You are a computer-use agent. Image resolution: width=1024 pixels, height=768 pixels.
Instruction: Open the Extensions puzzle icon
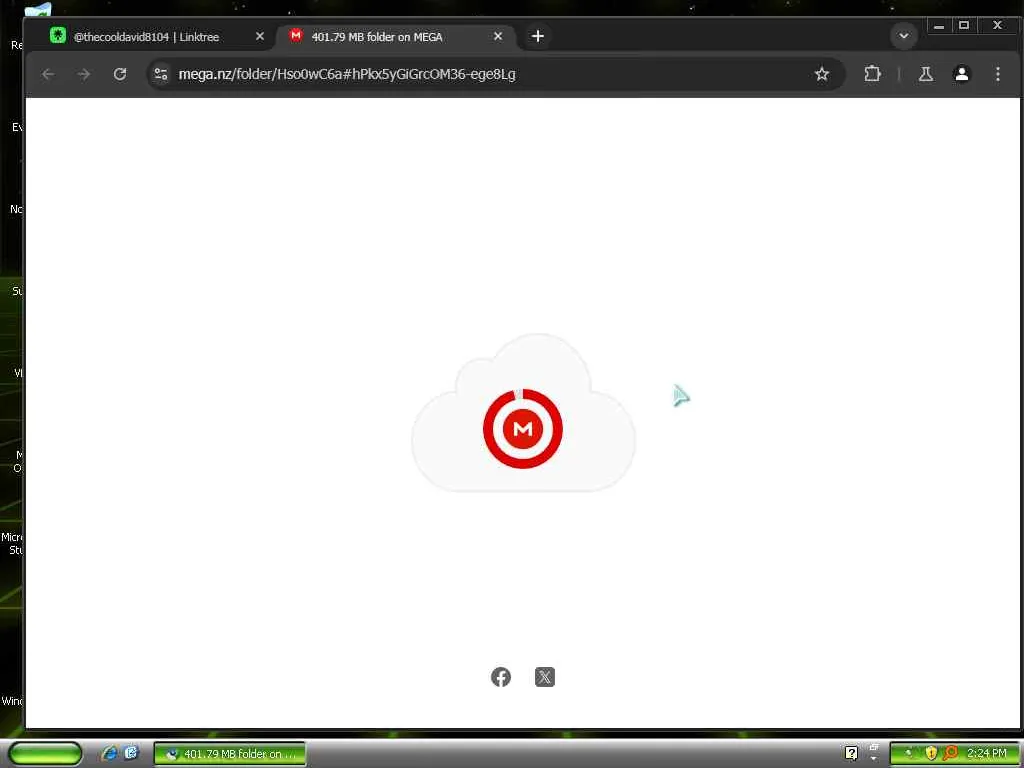(872, 74)
